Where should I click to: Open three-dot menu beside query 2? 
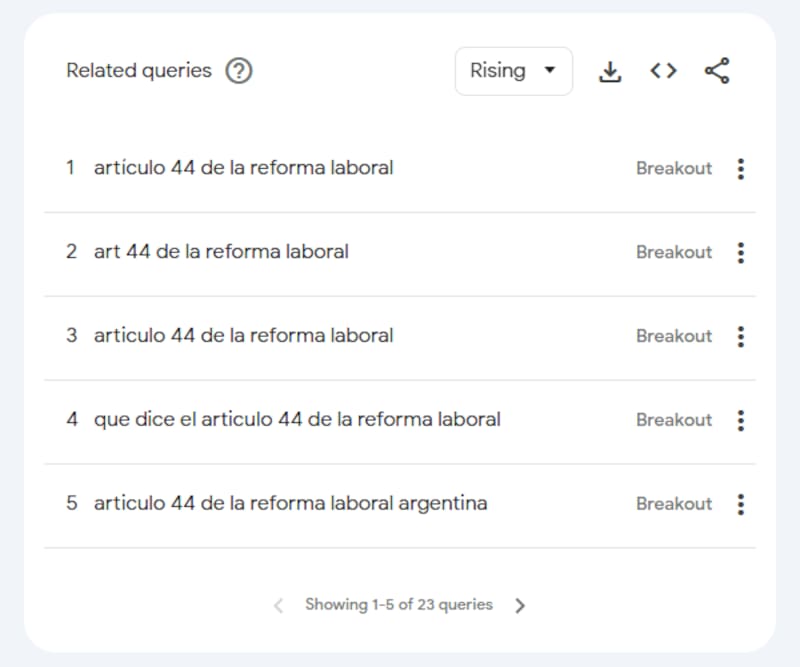tap(741, 253)
